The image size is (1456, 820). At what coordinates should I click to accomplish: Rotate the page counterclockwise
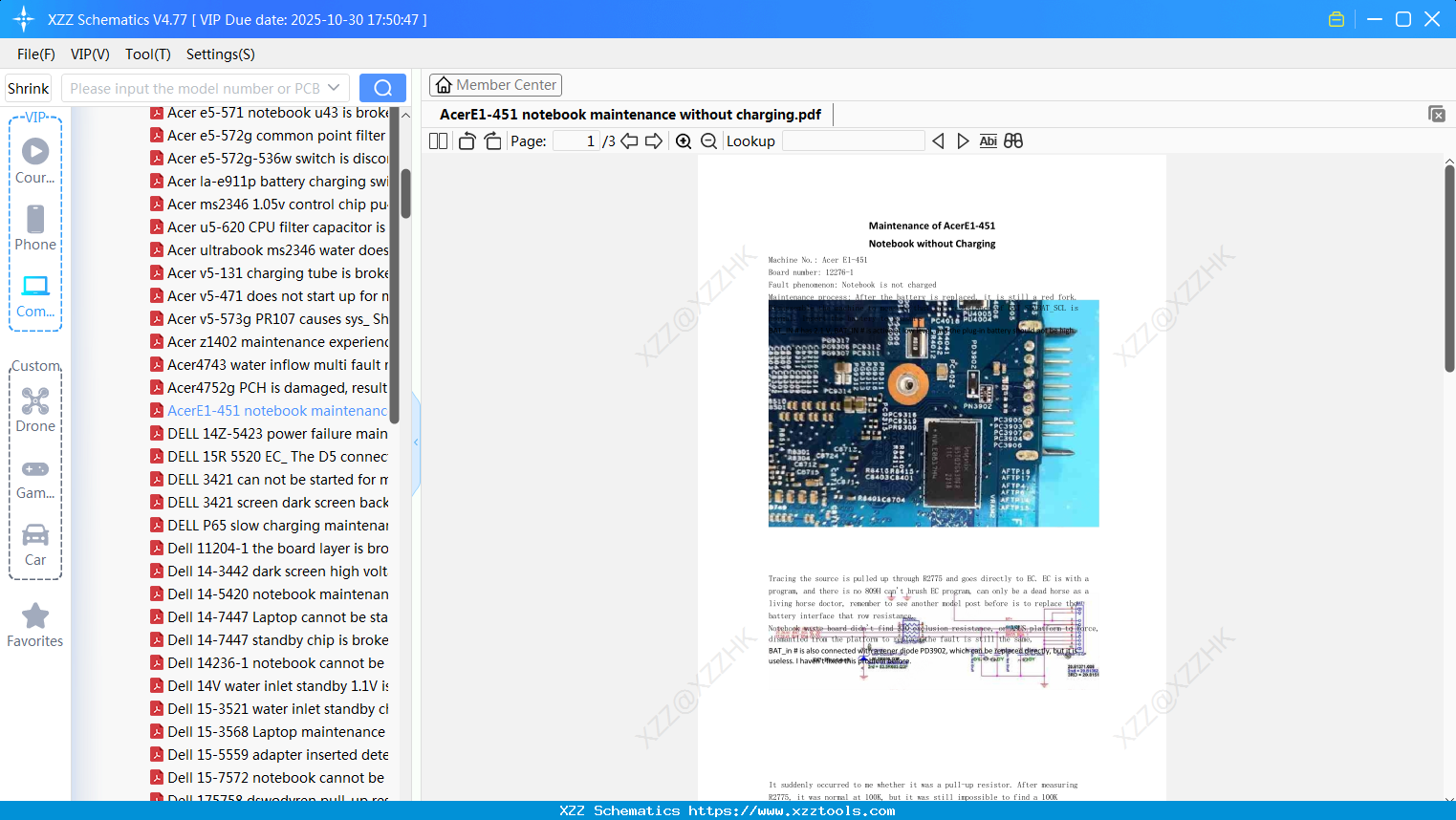point(467,141)
